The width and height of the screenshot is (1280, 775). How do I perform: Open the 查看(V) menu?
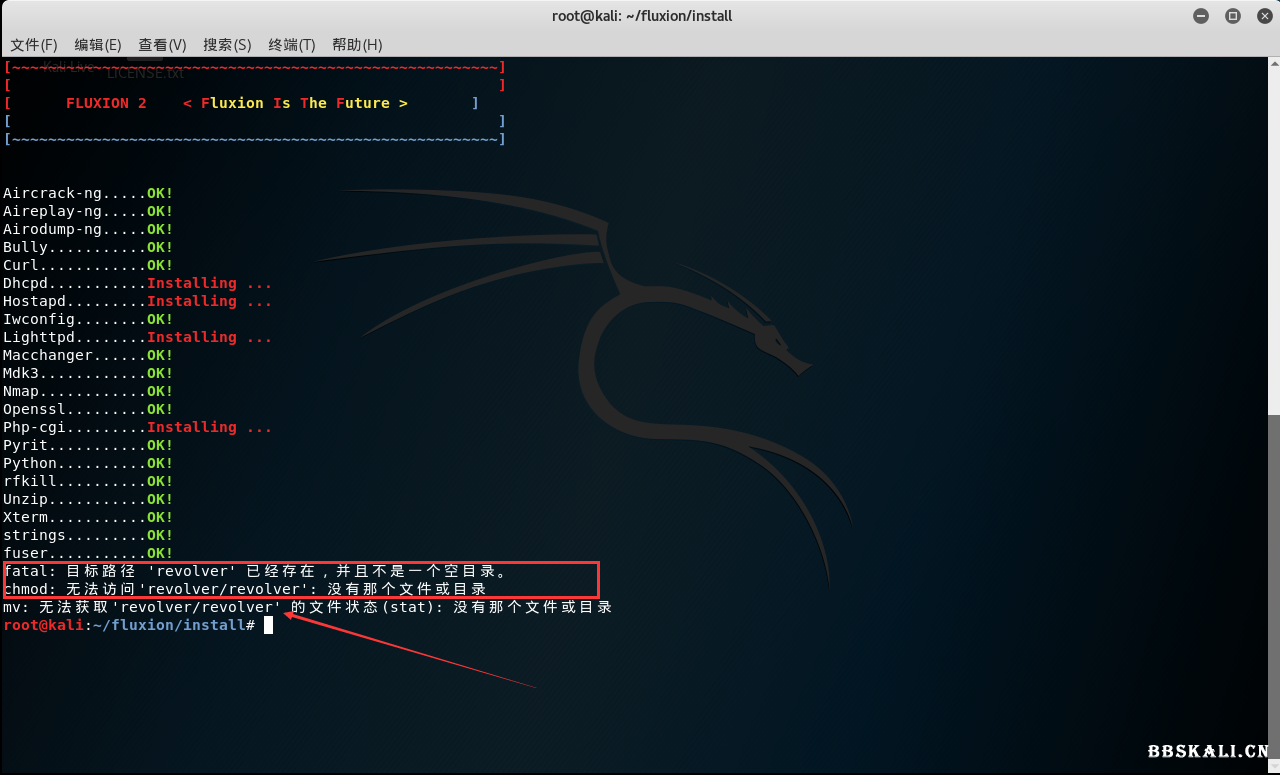[x=162, y=45]
